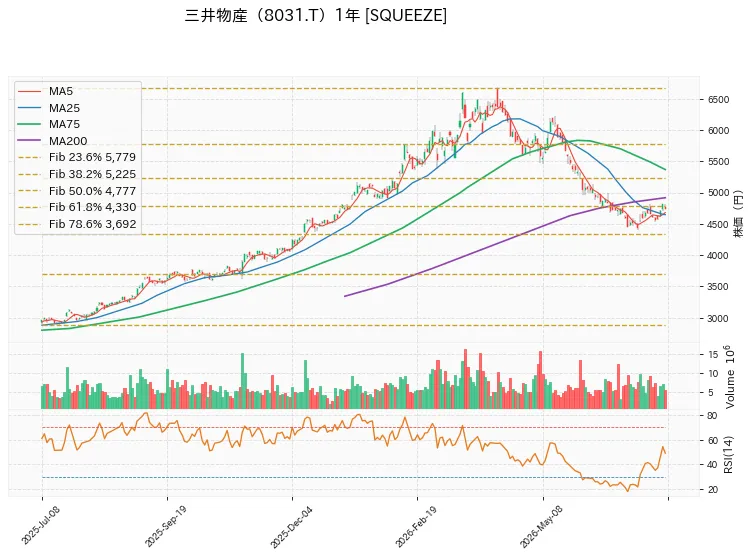
Task: Click the 2025-Jul-08 date label
Action: [x=41, y=525]
